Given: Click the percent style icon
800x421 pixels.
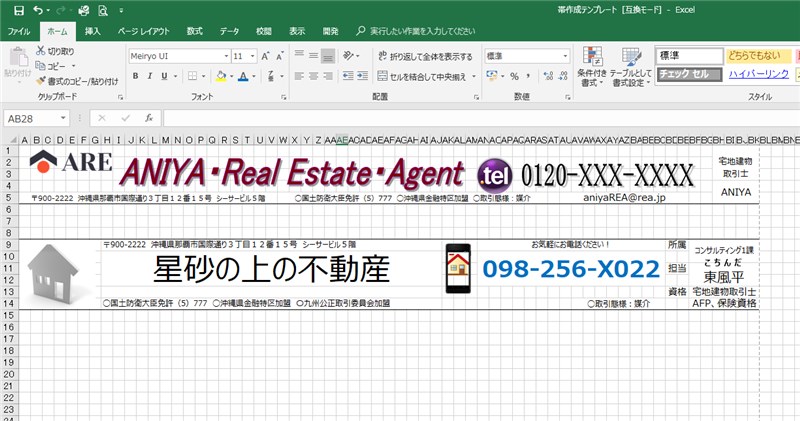Looking at the screenshot, I should [x=514, y=76].
